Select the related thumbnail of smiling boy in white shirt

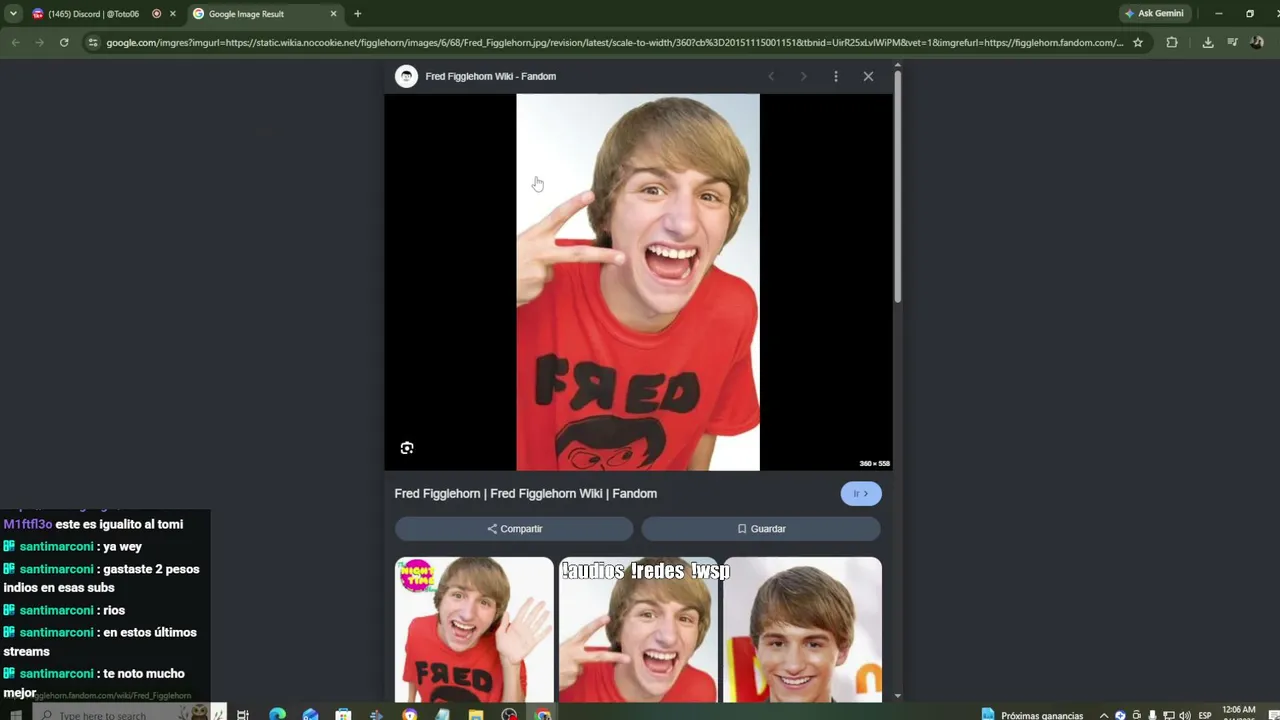click(802, 630)
